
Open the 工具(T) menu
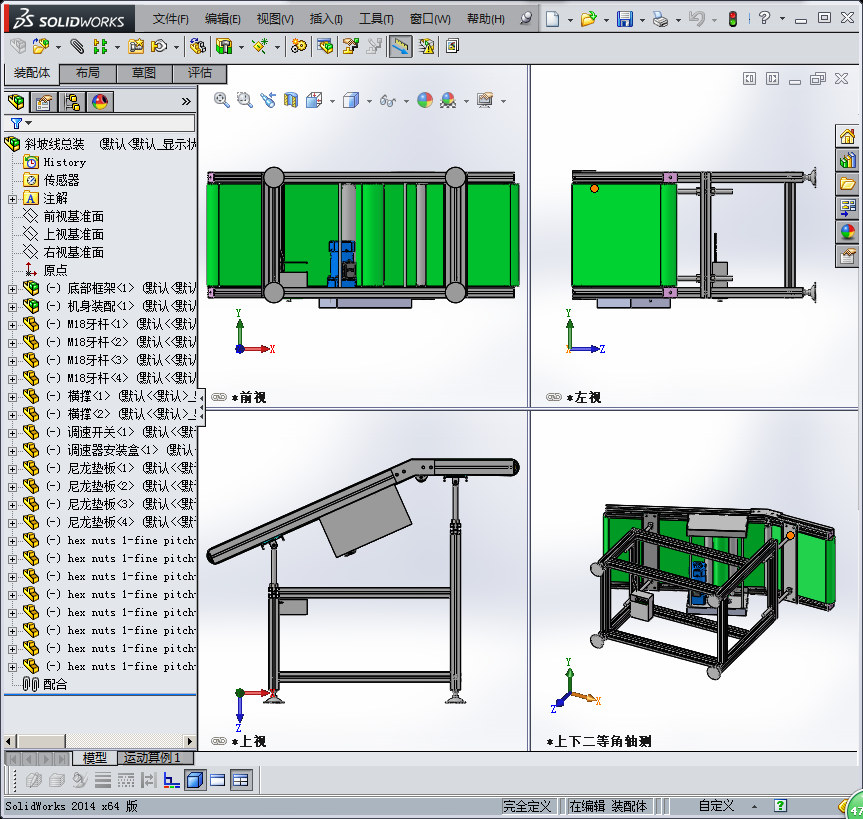click(376, 19)
